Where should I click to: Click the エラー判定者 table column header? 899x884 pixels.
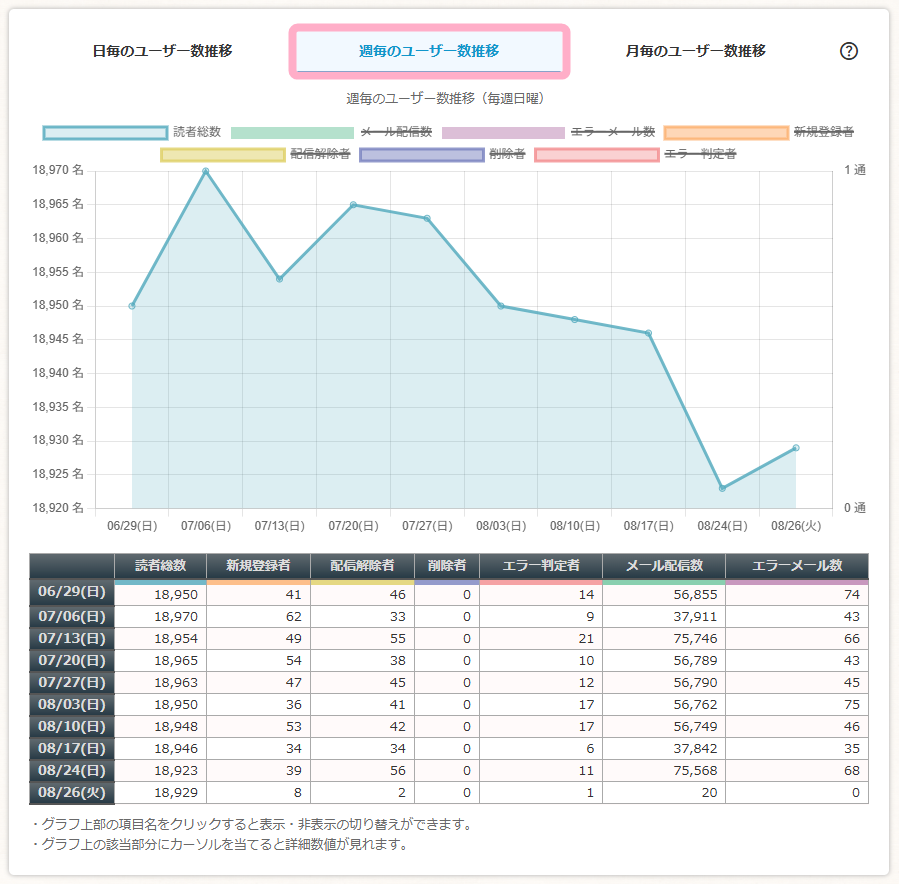click(541, 566)
